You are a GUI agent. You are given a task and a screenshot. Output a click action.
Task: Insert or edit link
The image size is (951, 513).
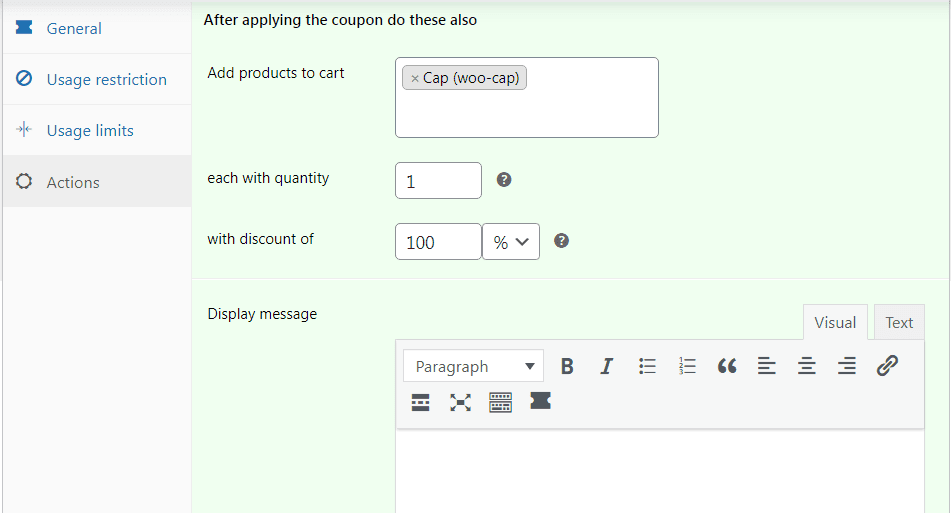pyautogui.click(x=887, y=366)
